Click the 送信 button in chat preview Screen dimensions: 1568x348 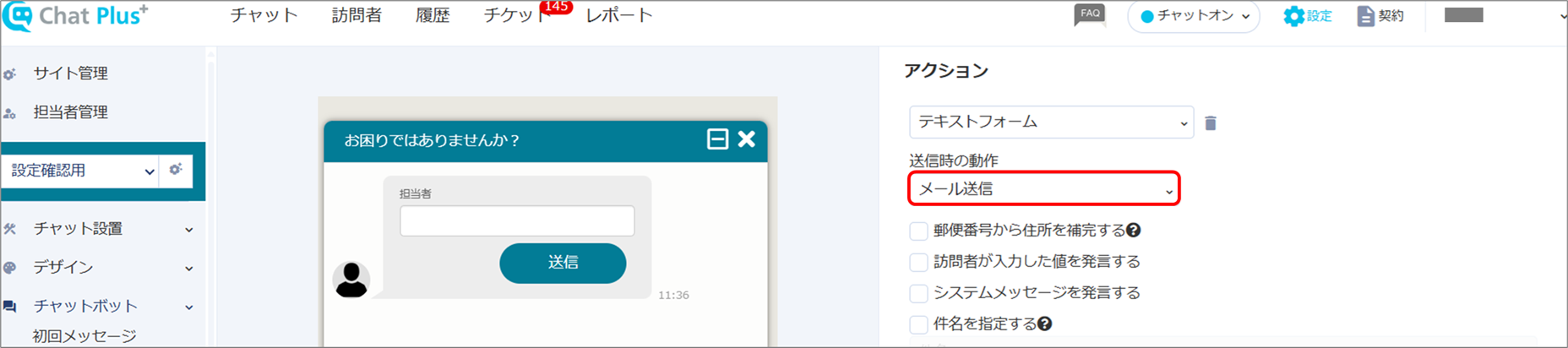(x=563, y=263)
